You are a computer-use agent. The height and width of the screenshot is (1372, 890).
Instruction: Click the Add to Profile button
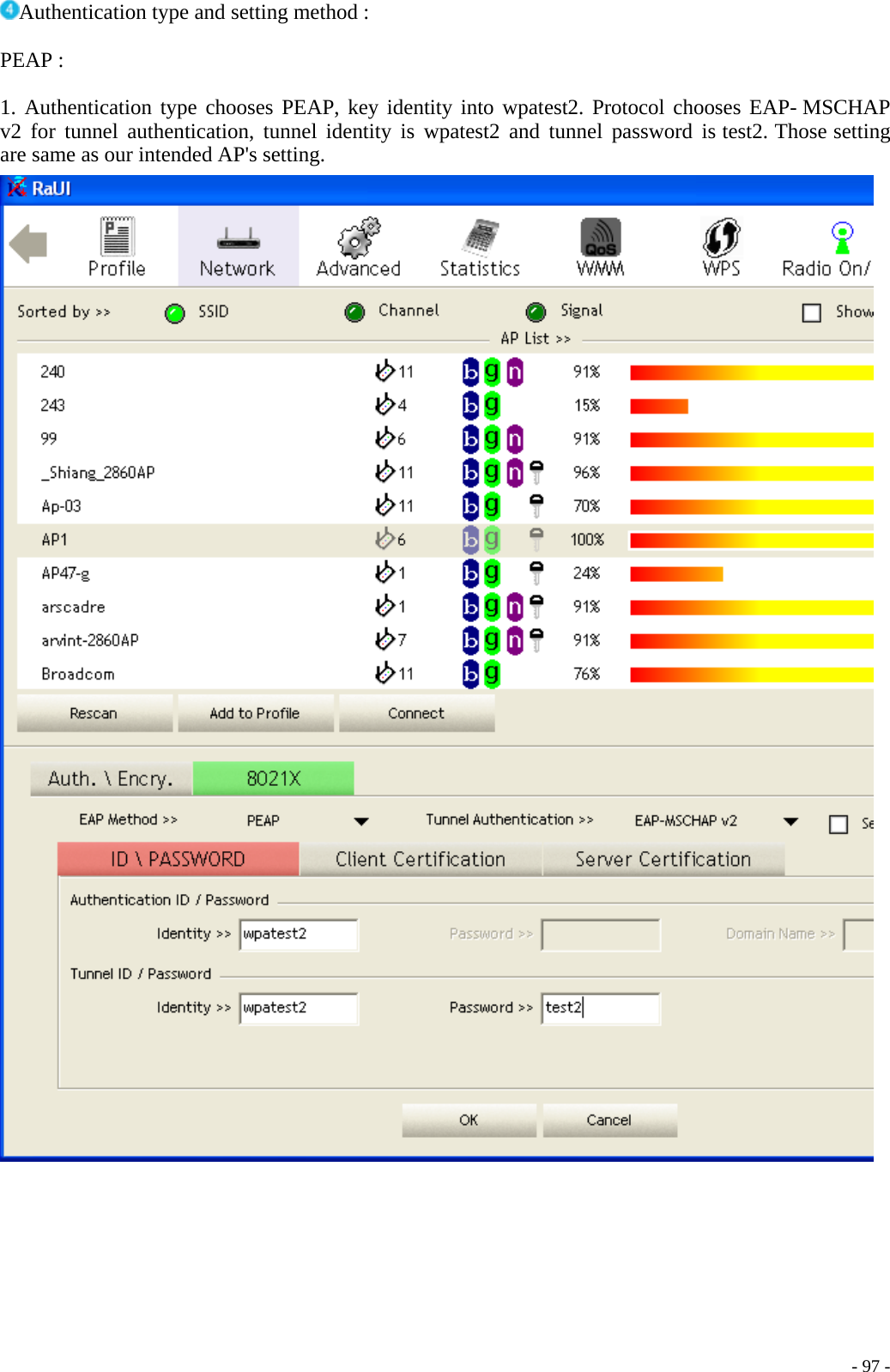click(255, 713)
